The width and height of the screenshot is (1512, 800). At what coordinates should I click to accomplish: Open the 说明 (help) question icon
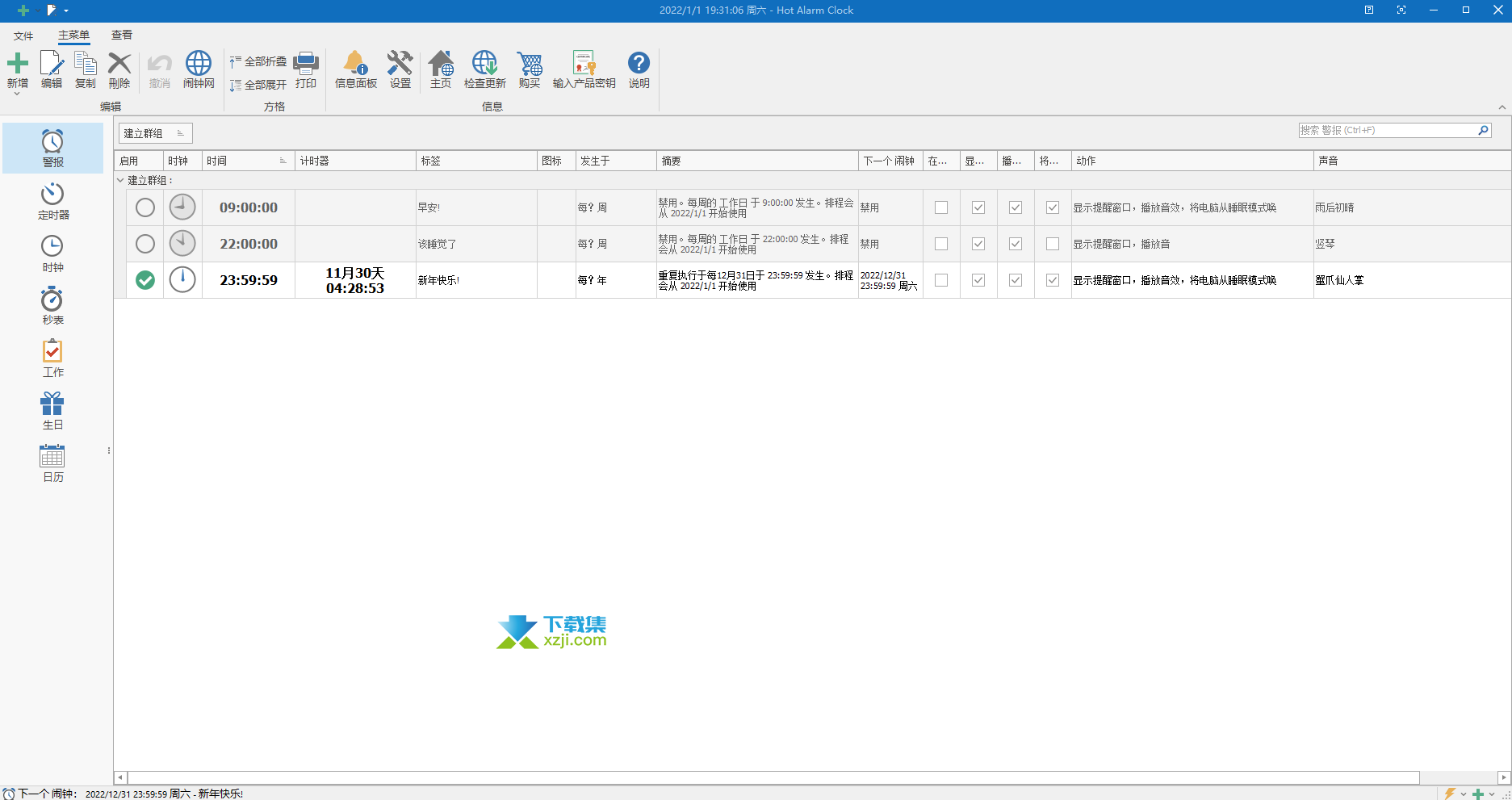(x=639, y=63)
